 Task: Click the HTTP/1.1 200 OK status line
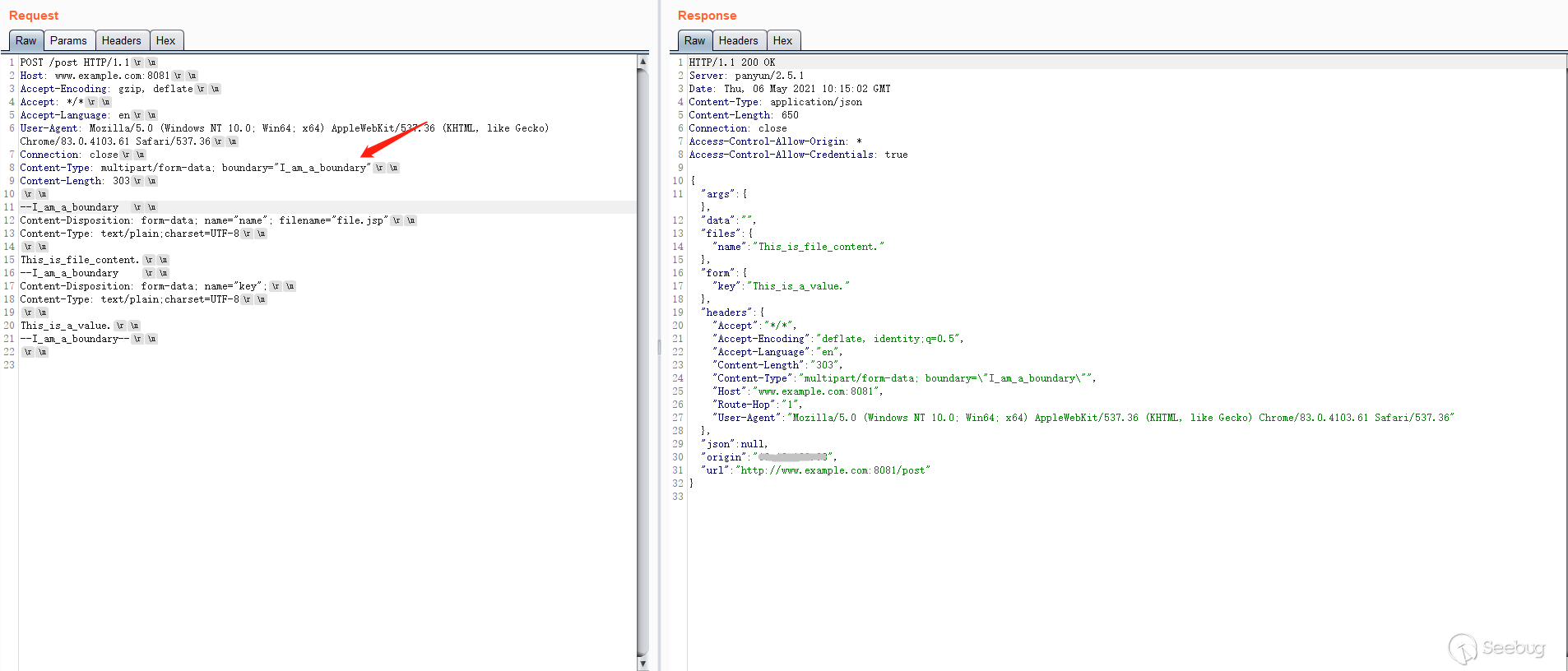point(732,62)
